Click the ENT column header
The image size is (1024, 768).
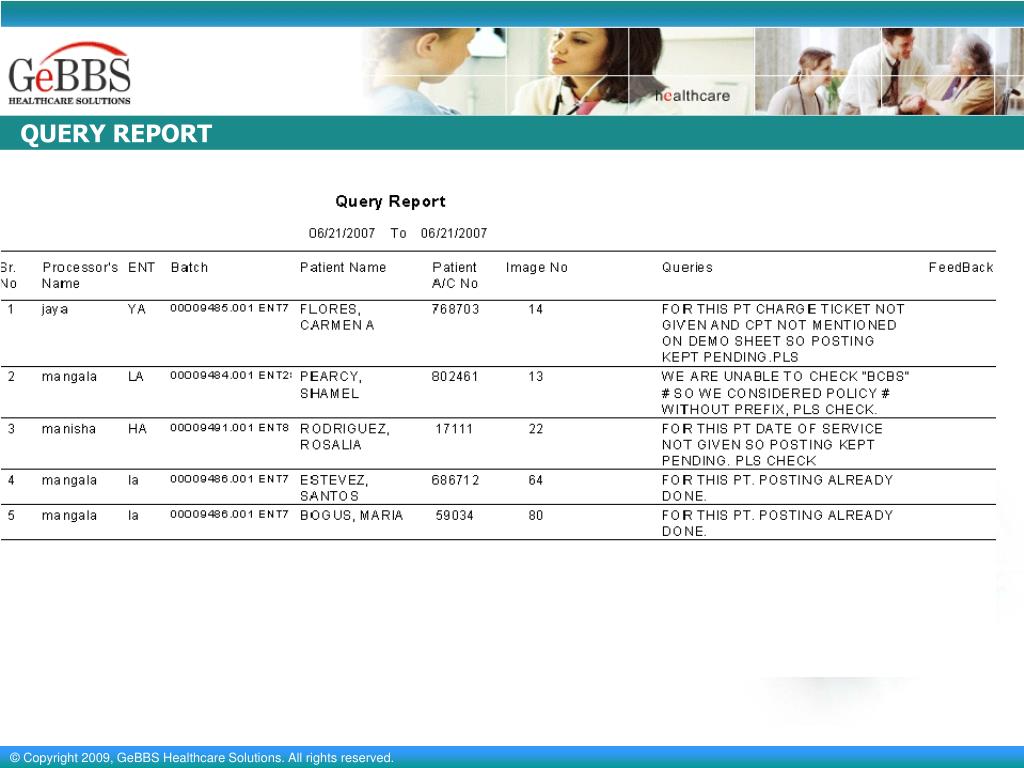click(x=141, y=267)
